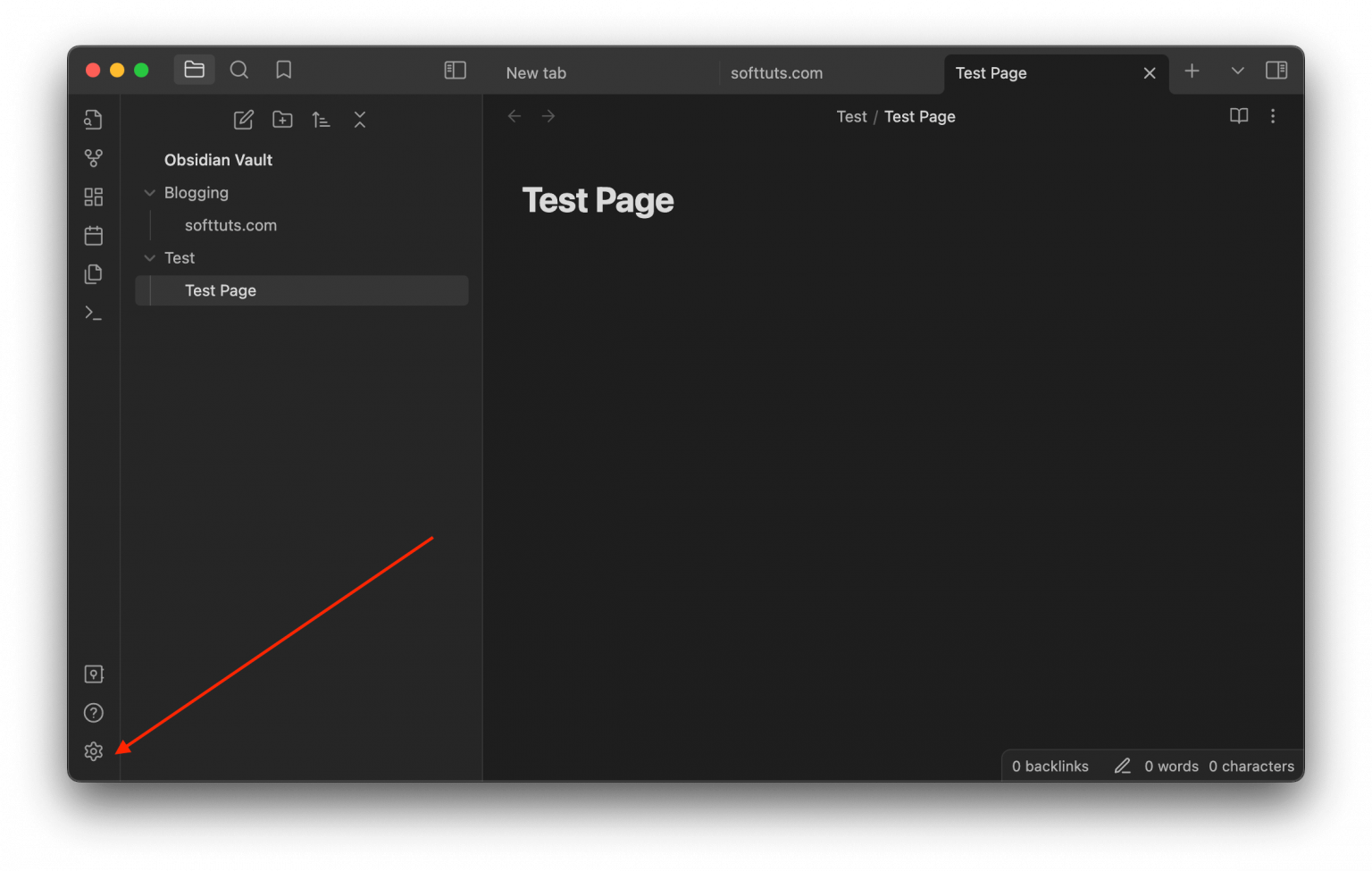
Task: Open tab list dropdown arrow
Action: (1237, 71)
